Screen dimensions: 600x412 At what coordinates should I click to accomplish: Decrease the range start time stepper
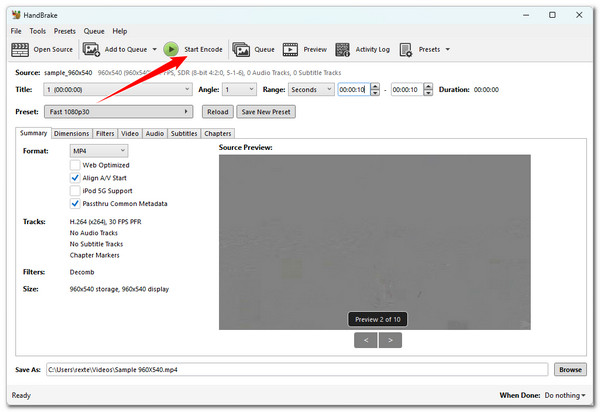tap(375, 93)
